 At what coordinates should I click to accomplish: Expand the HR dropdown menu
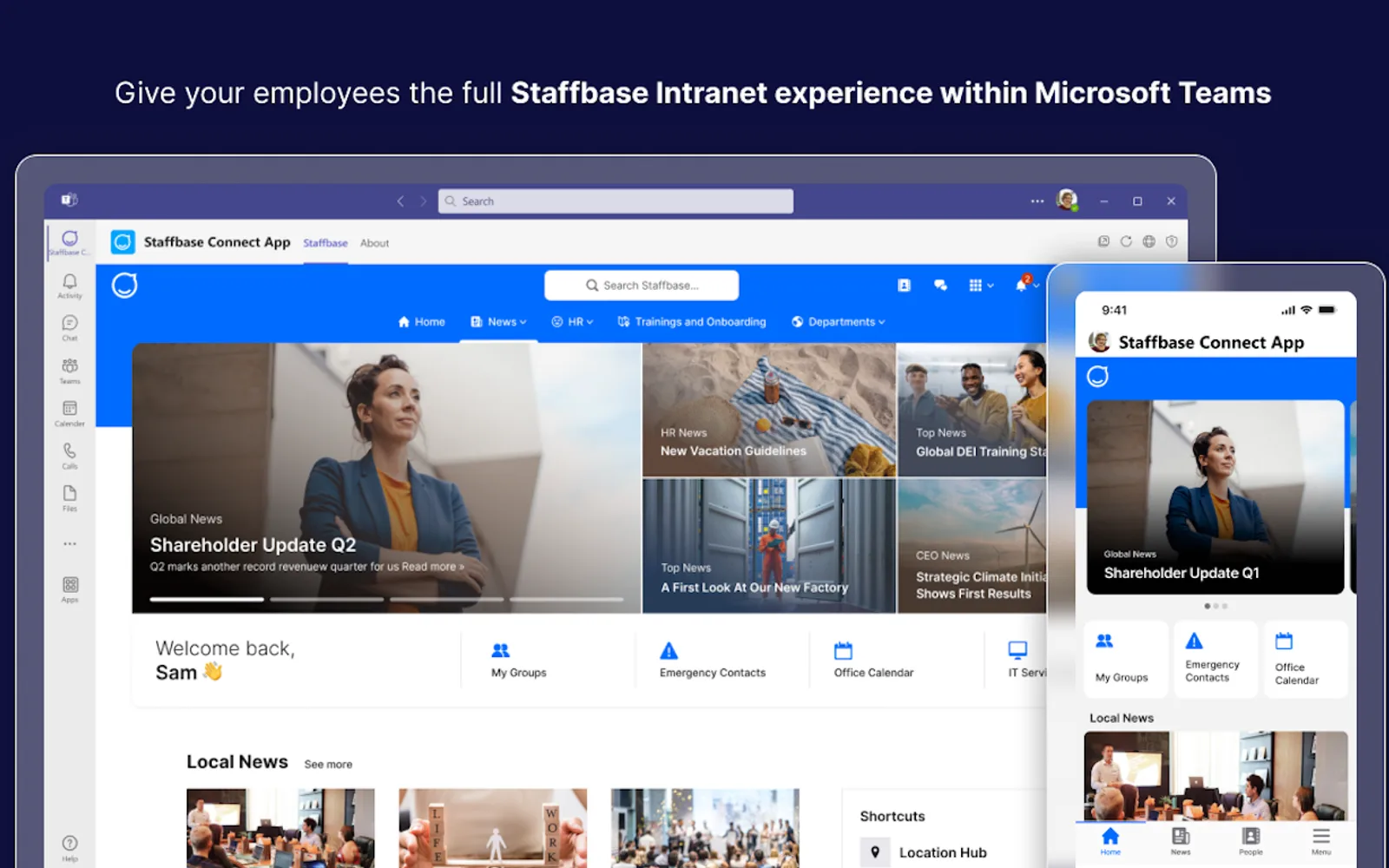(x=572, y=321)
